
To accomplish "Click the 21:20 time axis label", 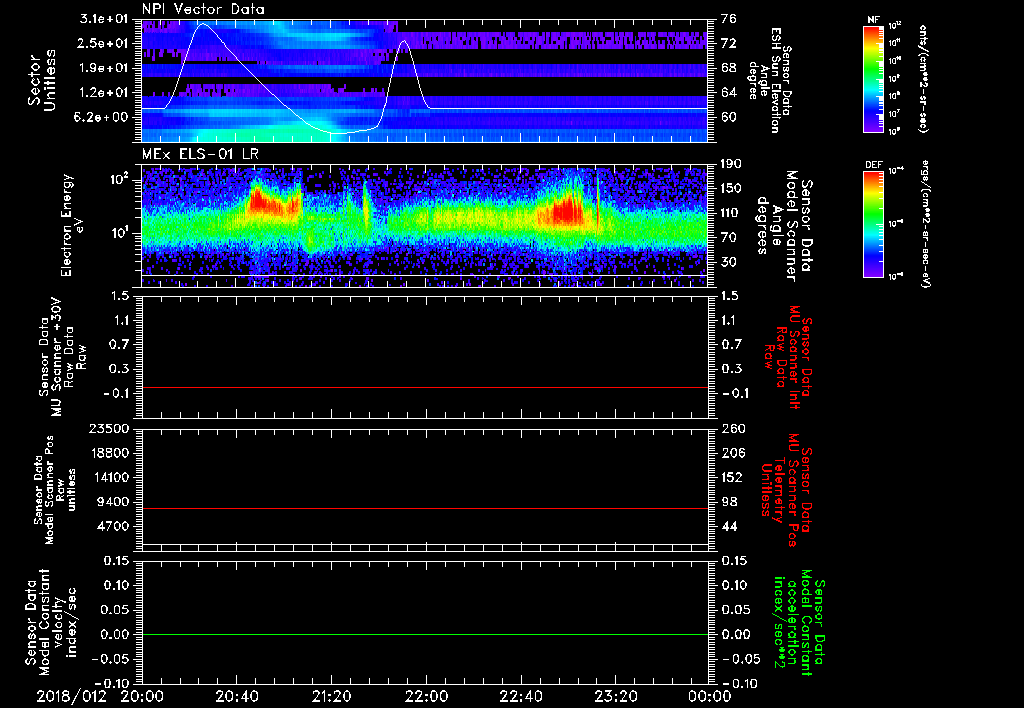I will coord(331,696).
